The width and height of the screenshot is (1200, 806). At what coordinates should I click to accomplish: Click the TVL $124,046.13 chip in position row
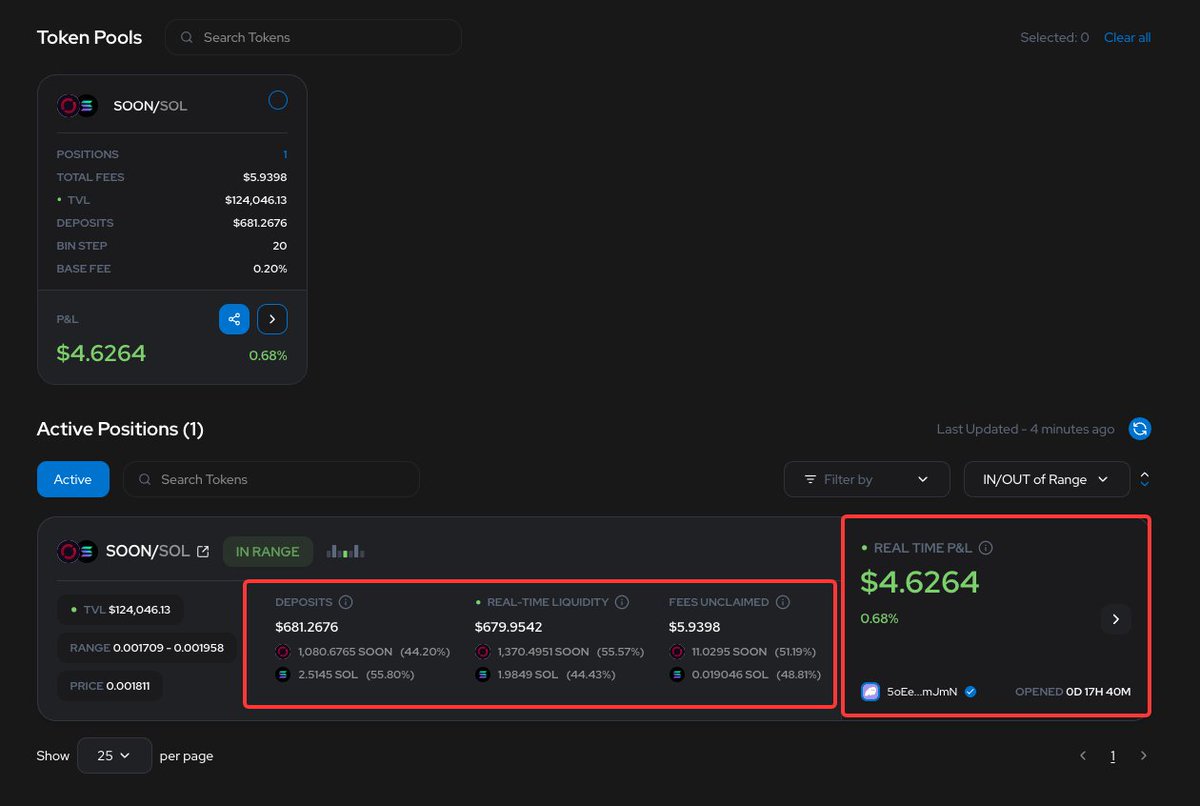(120, 610)
